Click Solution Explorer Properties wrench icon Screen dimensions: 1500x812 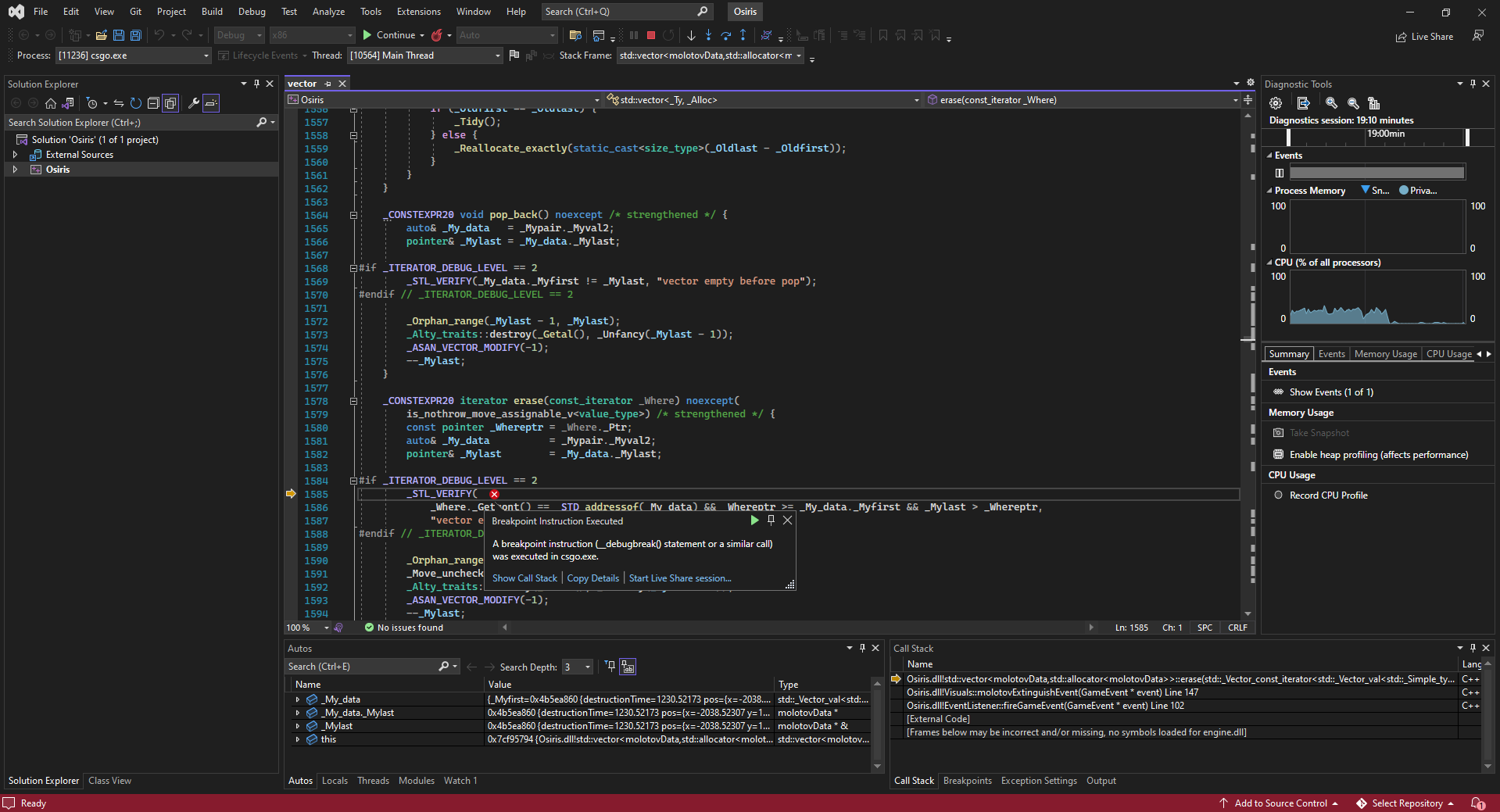point(193,103)
